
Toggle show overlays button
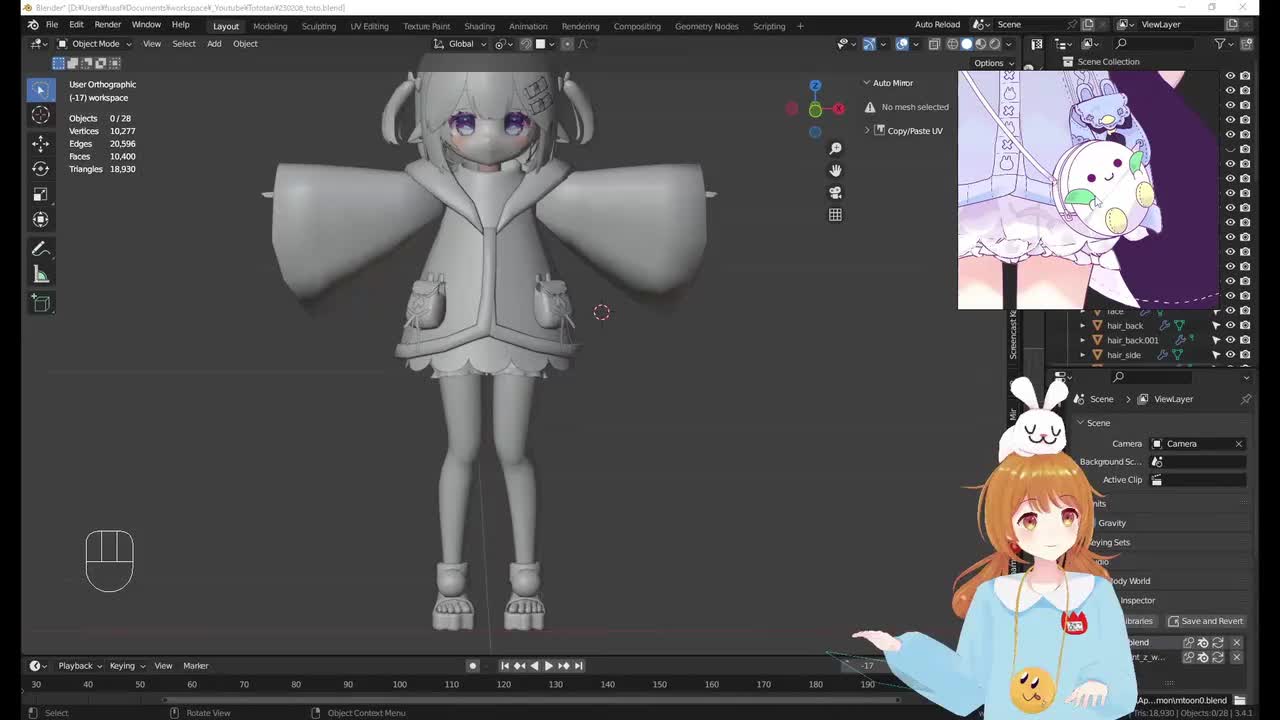(902, 44)
